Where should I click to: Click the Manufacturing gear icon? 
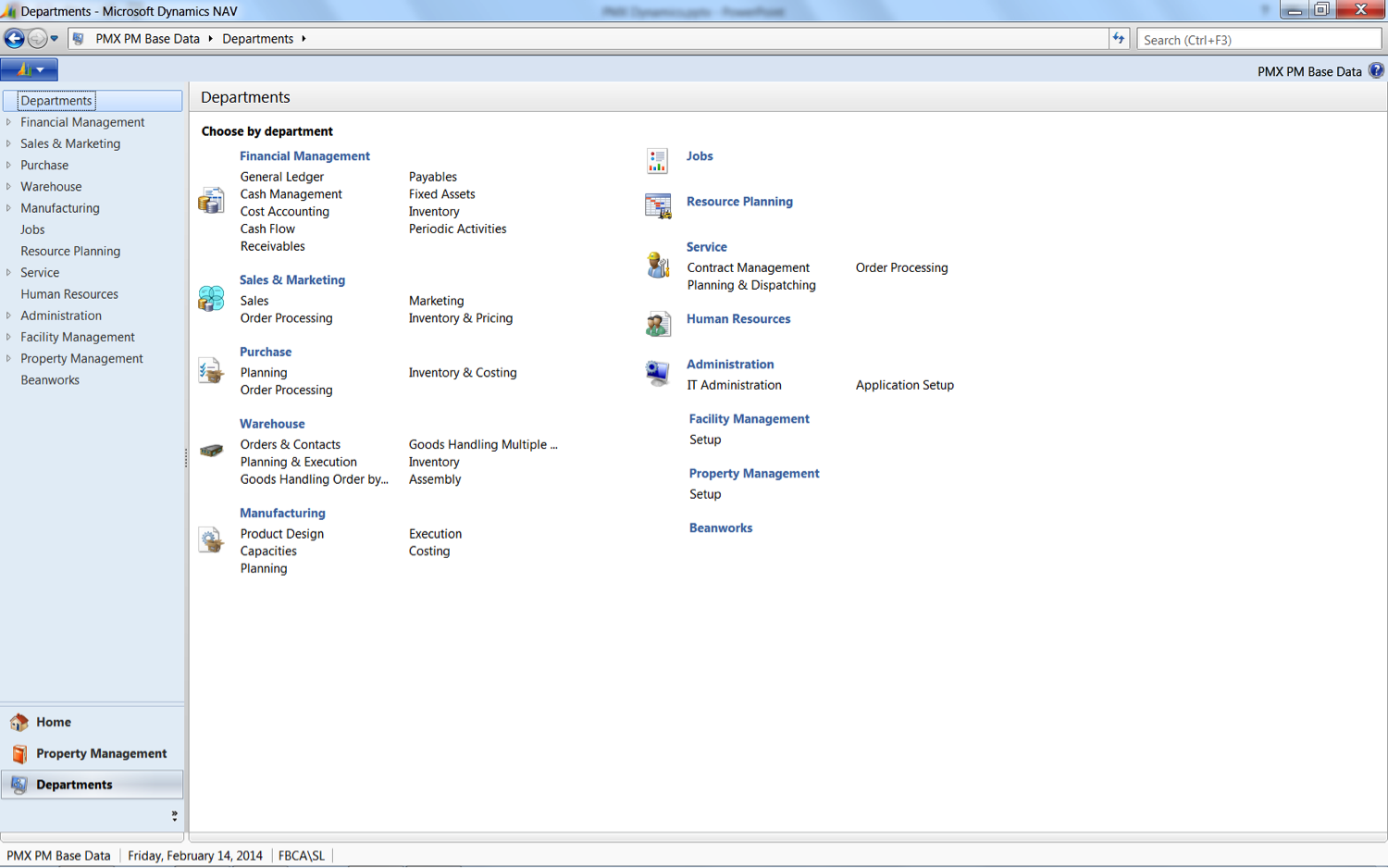pyautogui.click(x=211, y=539)
